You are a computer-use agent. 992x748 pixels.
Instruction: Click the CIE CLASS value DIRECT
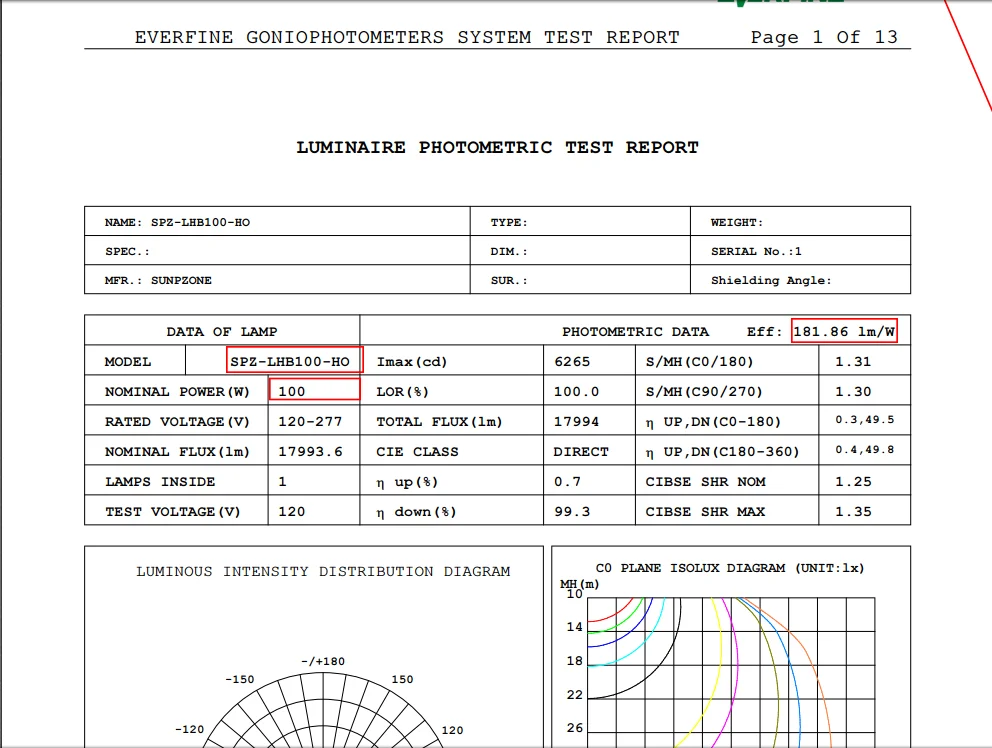(580, 452)
